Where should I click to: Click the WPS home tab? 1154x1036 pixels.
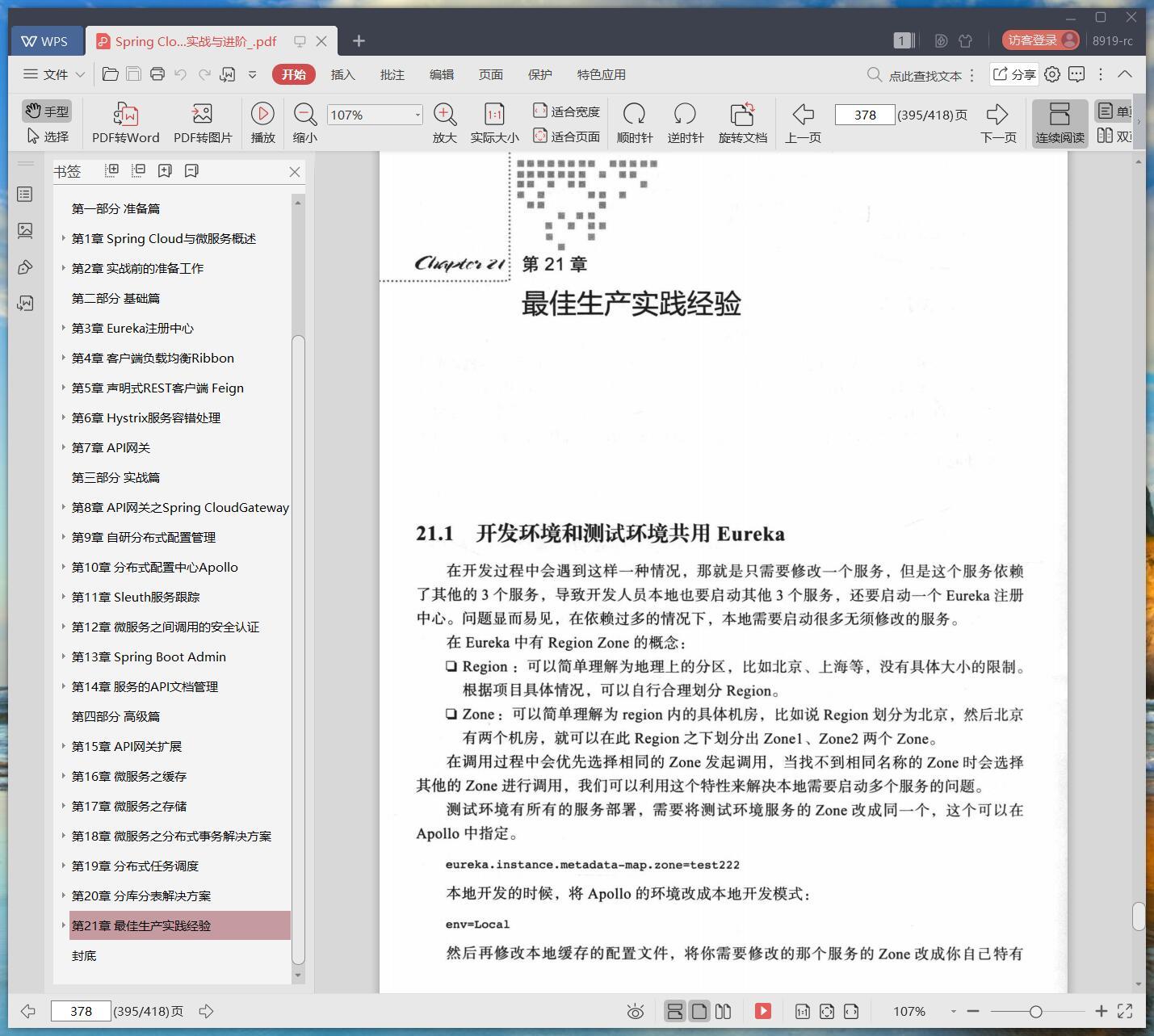pos(46,40)
